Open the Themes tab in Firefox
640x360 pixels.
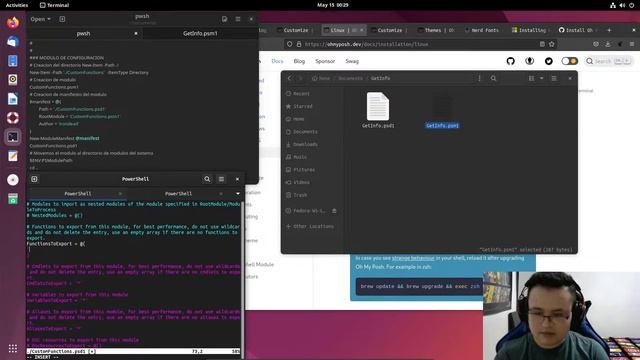point(436,30)
